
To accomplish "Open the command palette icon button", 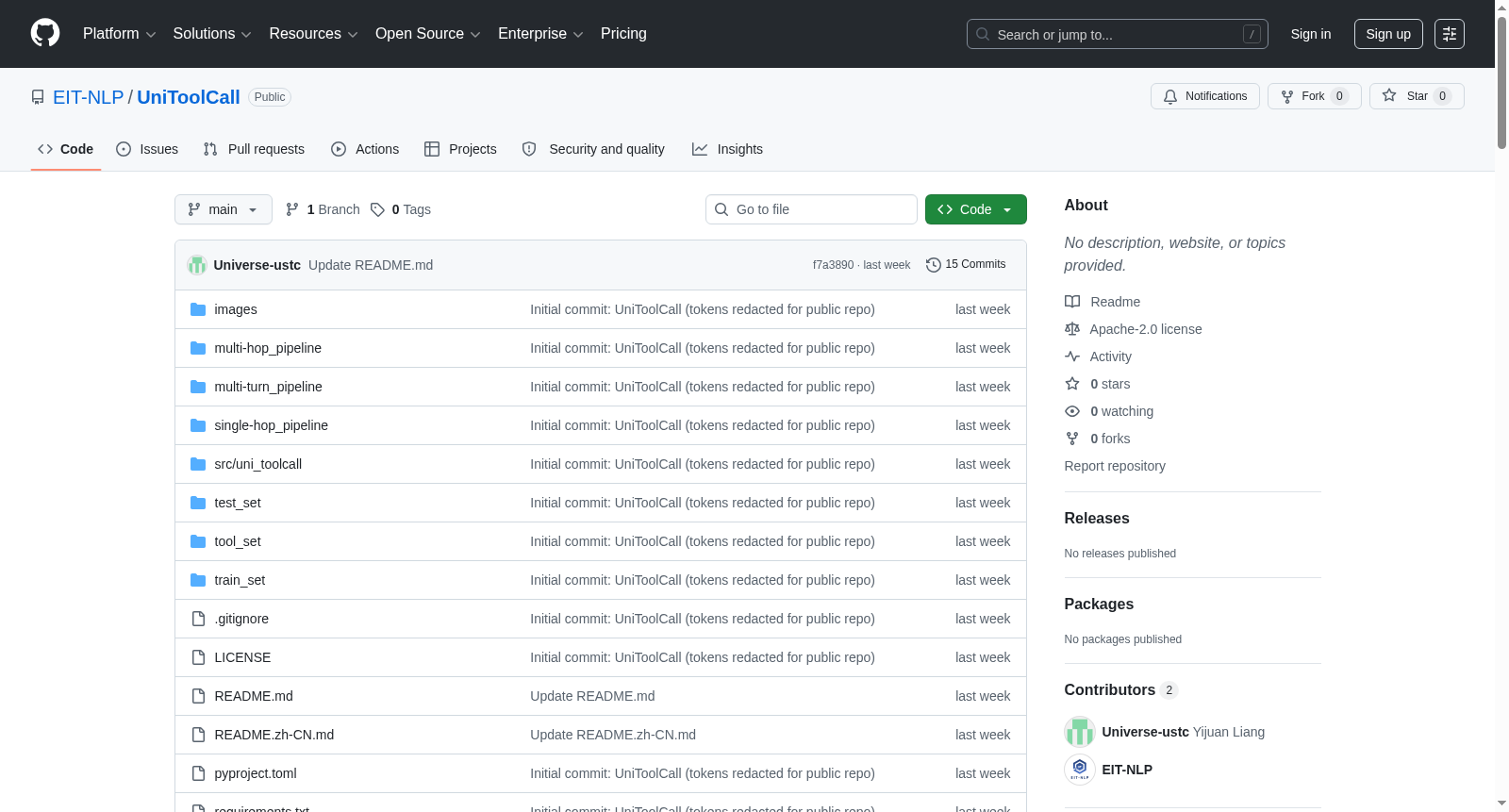I will click(x=1450, y=34).
